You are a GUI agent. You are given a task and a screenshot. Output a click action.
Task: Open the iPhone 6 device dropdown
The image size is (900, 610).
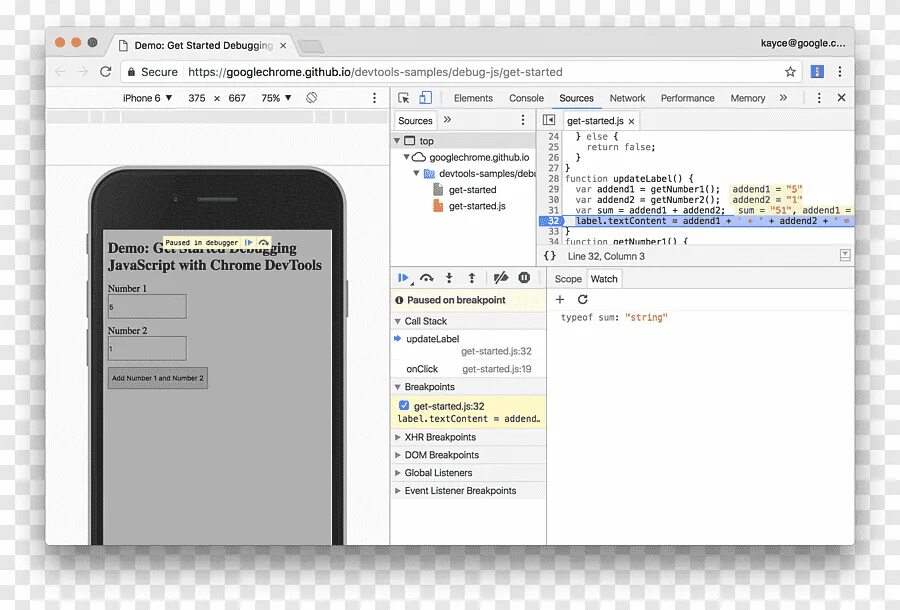(x=148, y=98)
